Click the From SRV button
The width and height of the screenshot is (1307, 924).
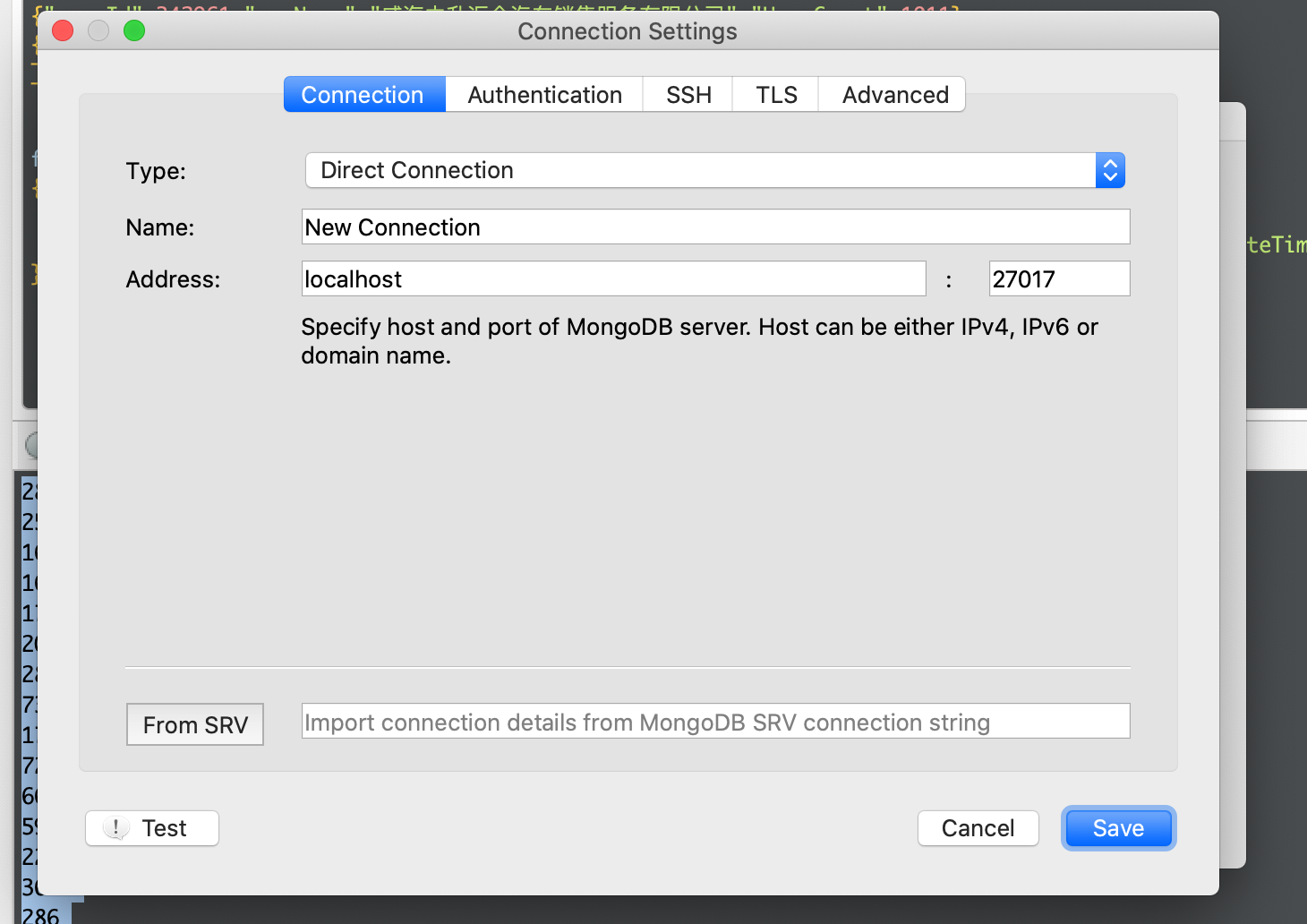click(x=195, y=724)
